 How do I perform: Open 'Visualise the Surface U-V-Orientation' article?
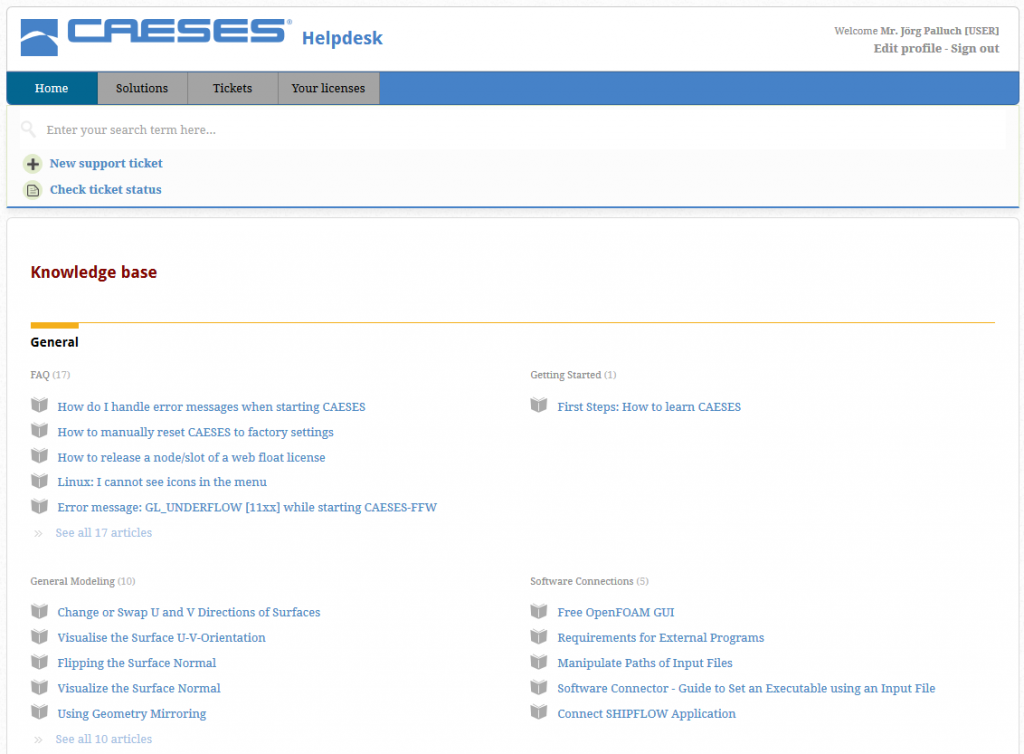coord(161,638)
